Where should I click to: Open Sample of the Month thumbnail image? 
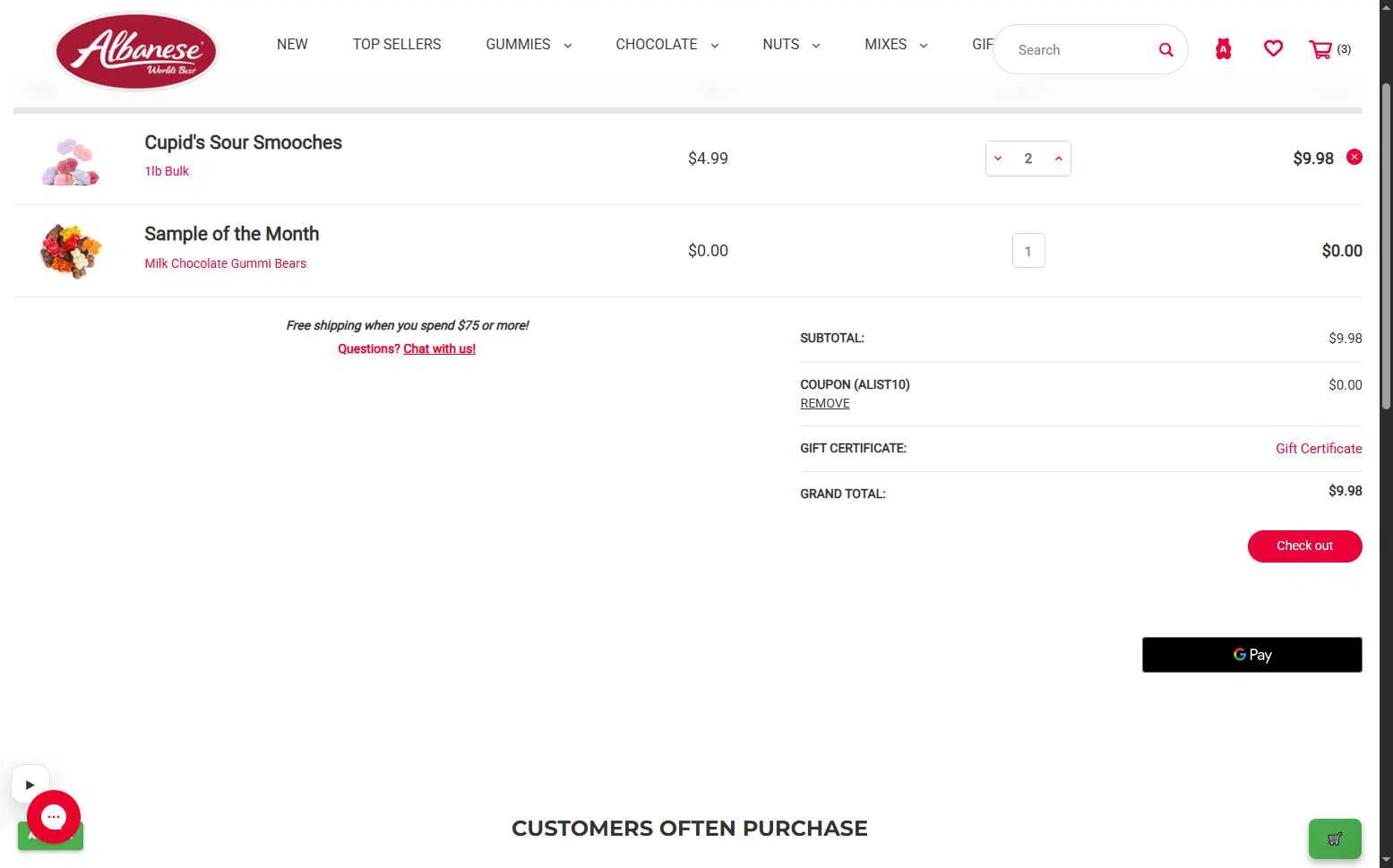pyautogui.click(x=70, y=252)
